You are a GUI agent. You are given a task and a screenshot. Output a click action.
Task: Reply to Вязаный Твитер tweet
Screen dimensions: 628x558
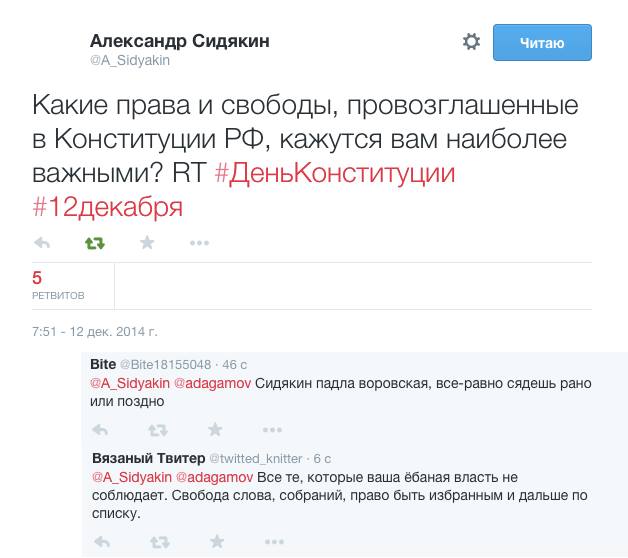(102, 542)
